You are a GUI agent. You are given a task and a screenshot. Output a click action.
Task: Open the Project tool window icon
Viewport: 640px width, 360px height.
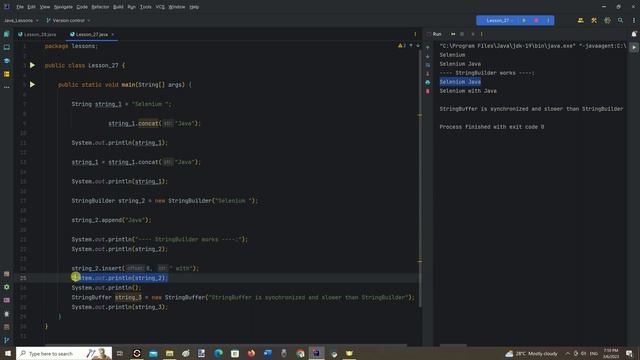[x=7, y=34]
